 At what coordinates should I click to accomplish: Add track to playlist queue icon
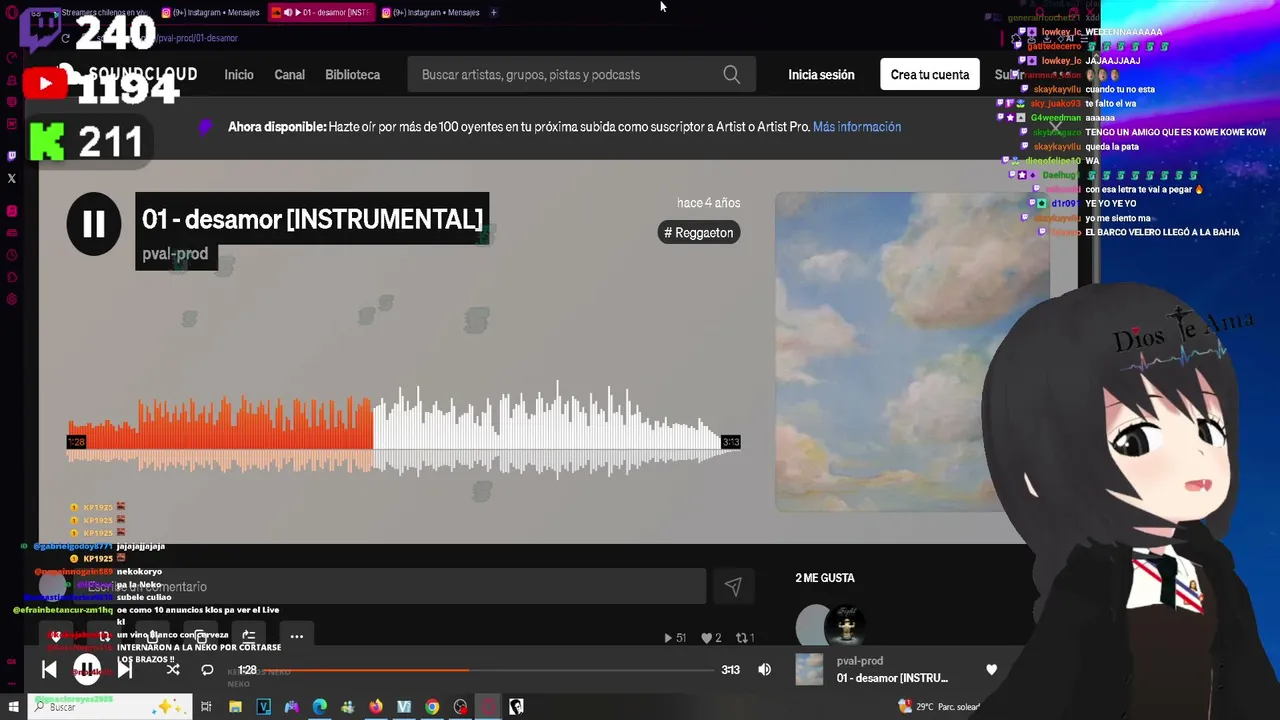(249, 636)
